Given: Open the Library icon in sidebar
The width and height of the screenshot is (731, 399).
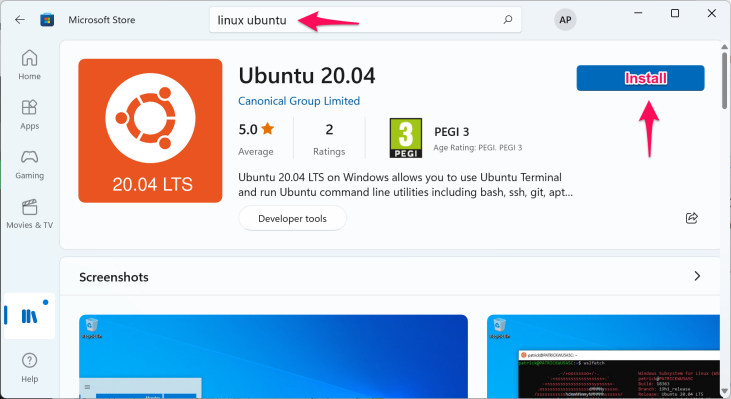Looking at the screenshot, I should 29,316.
